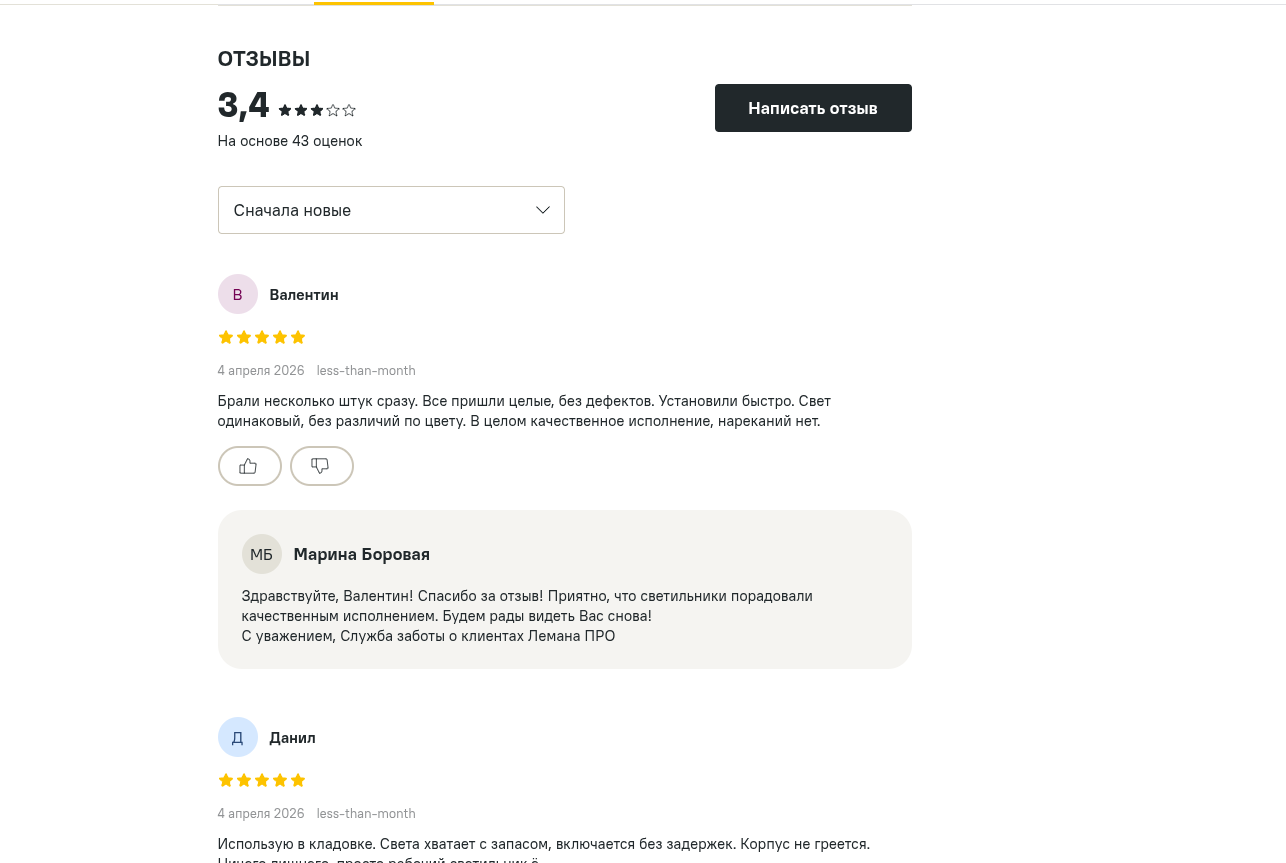The image size is (1286, 863).
Task: Click "less-than-month" label on Данил's review
Action: (366, 813)
